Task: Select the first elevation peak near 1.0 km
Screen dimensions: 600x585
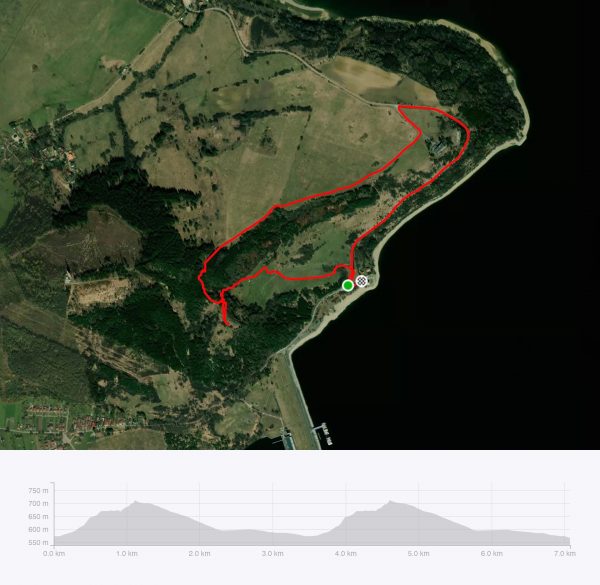Action: point(135,502)
